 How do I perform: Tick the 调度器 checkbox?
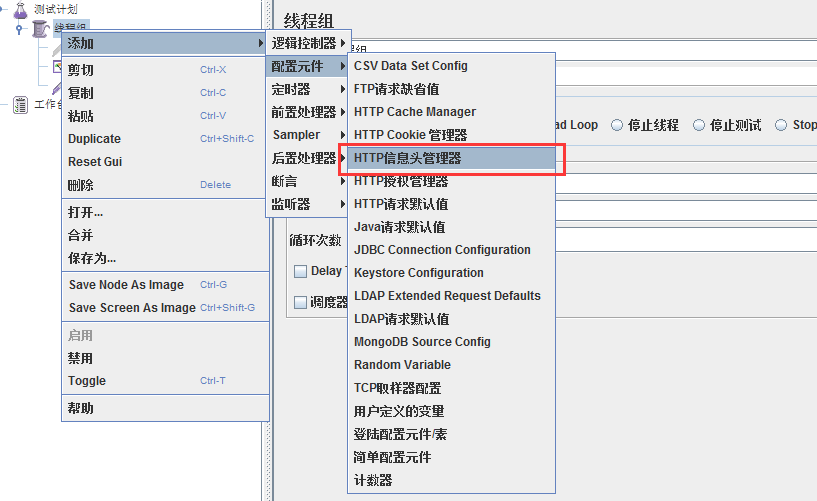(300, 303)
